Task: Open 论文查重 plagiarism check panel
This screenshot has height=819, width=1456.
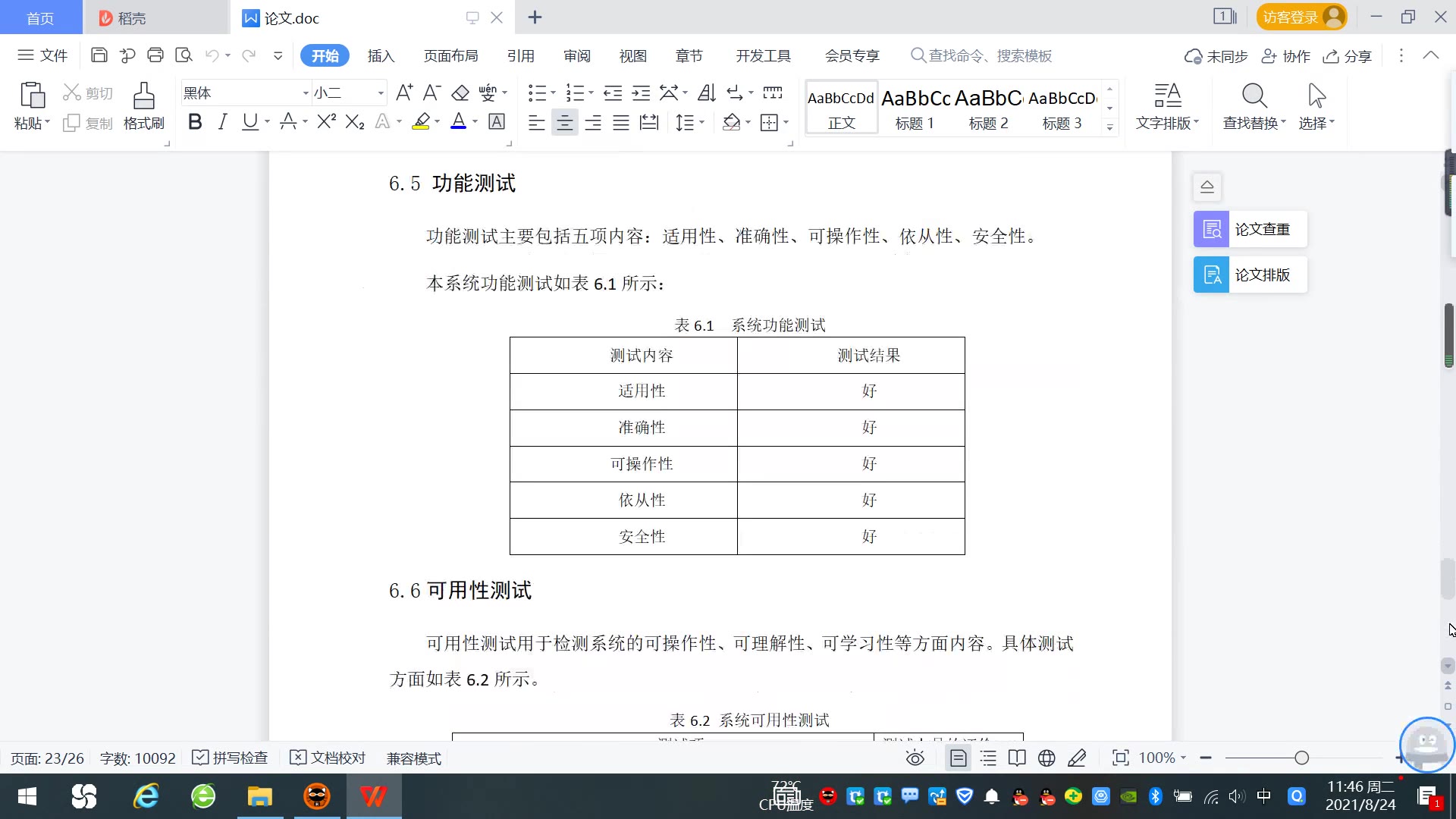Action: click(1250, 229)
